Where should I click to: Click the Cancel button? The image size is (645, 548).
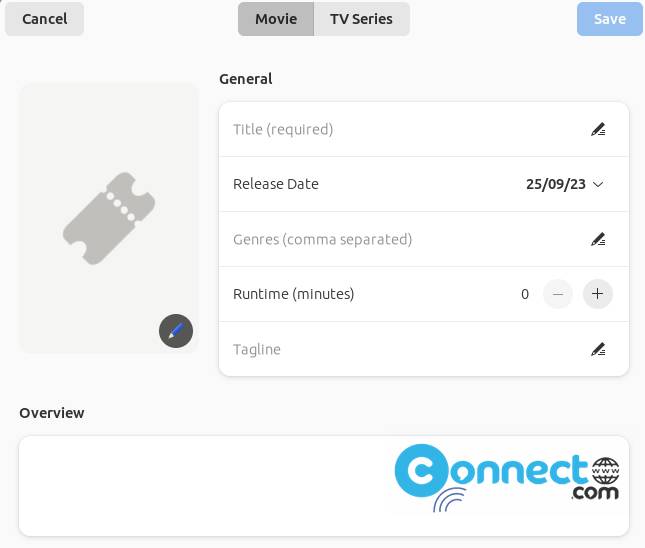(44, 19)
